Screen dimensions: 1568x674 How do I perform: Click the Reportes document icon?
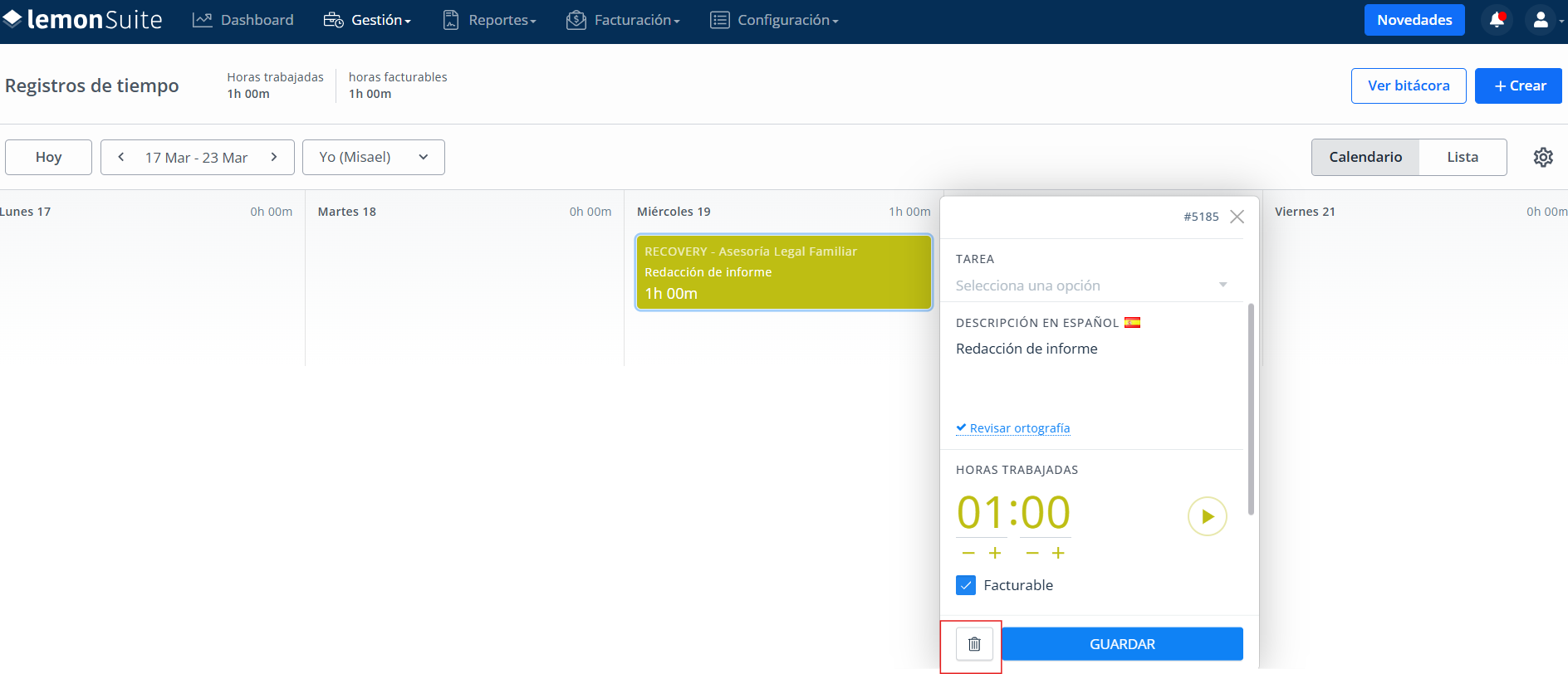451,20
